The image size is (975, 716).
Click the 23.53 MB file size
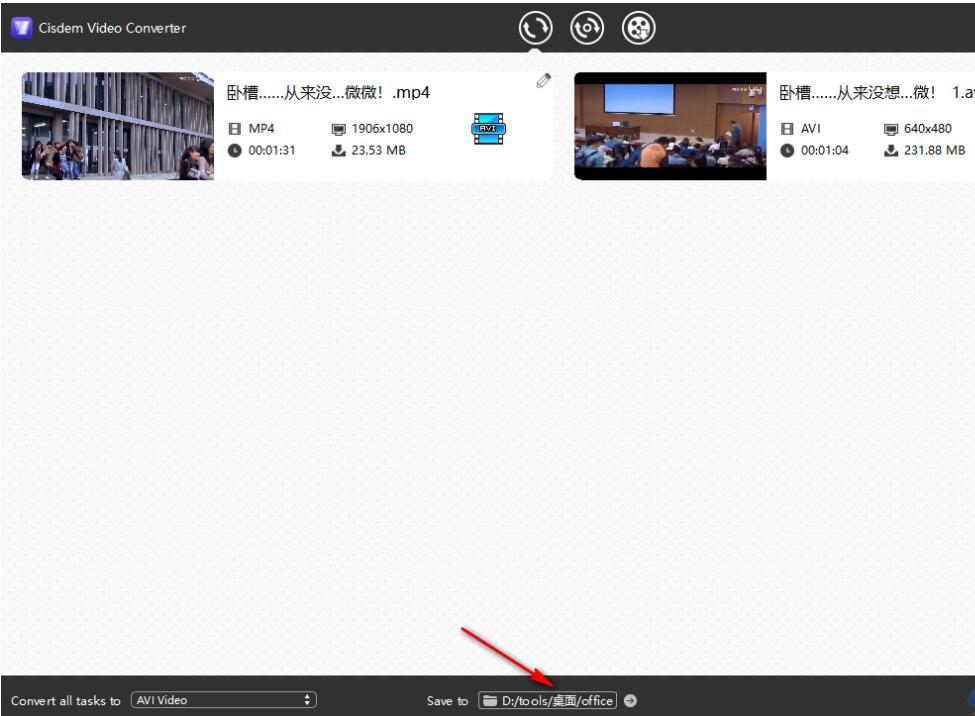coord(378,151)
